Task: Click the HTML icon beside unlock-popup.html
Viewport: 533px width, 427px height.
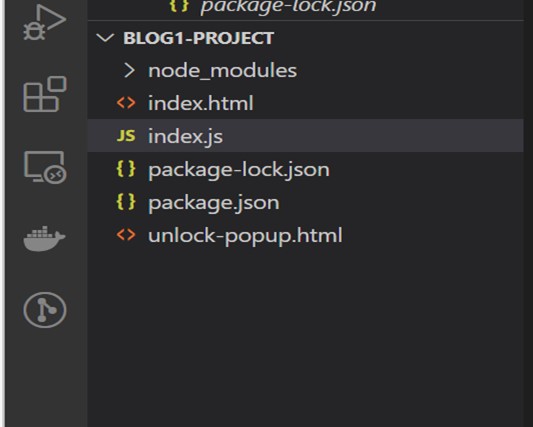Action: 126,235
